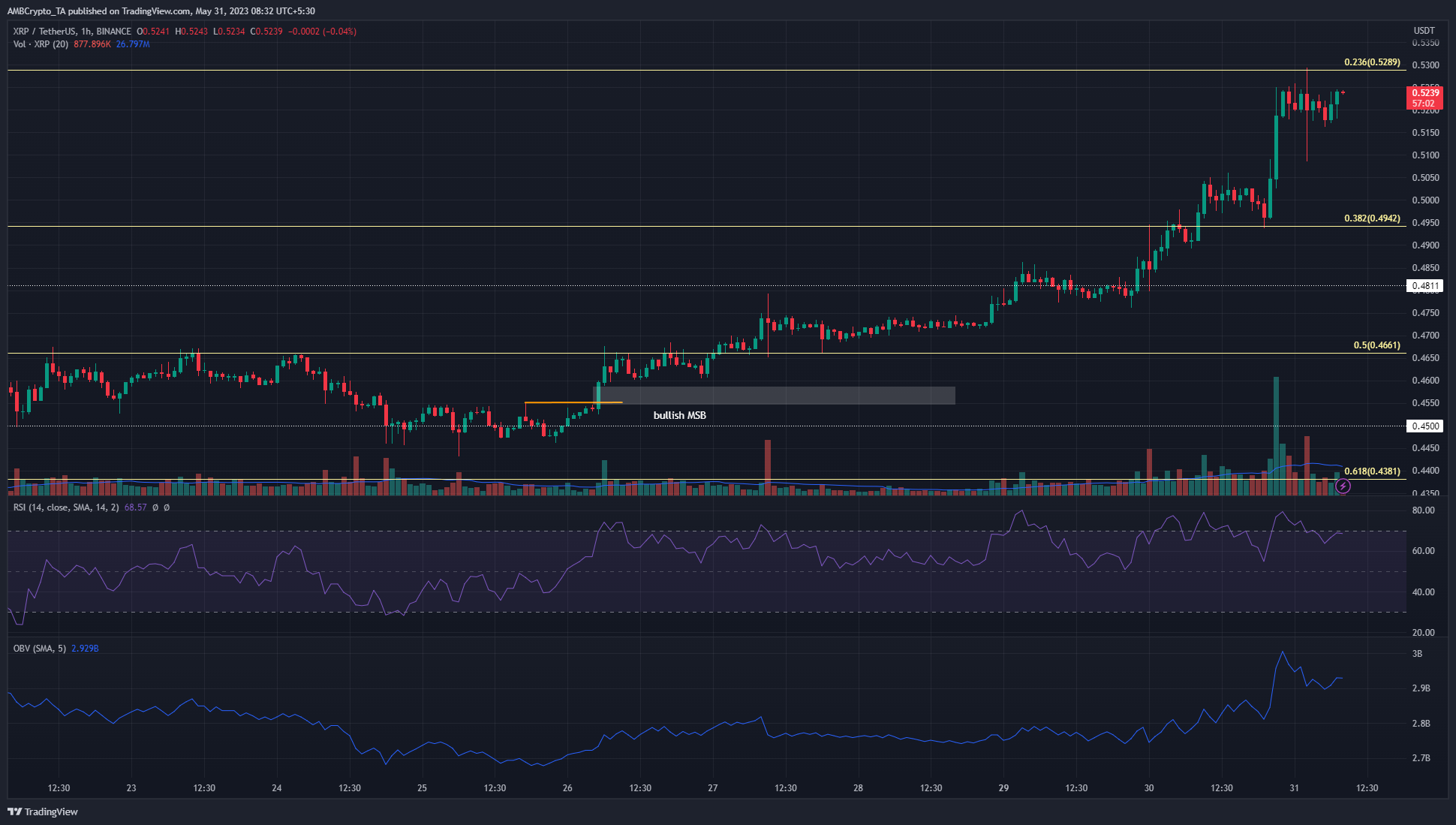1456x825 pixels.
Task: Click the 80.00 value on RSI axis
Action: [1423, 510]
